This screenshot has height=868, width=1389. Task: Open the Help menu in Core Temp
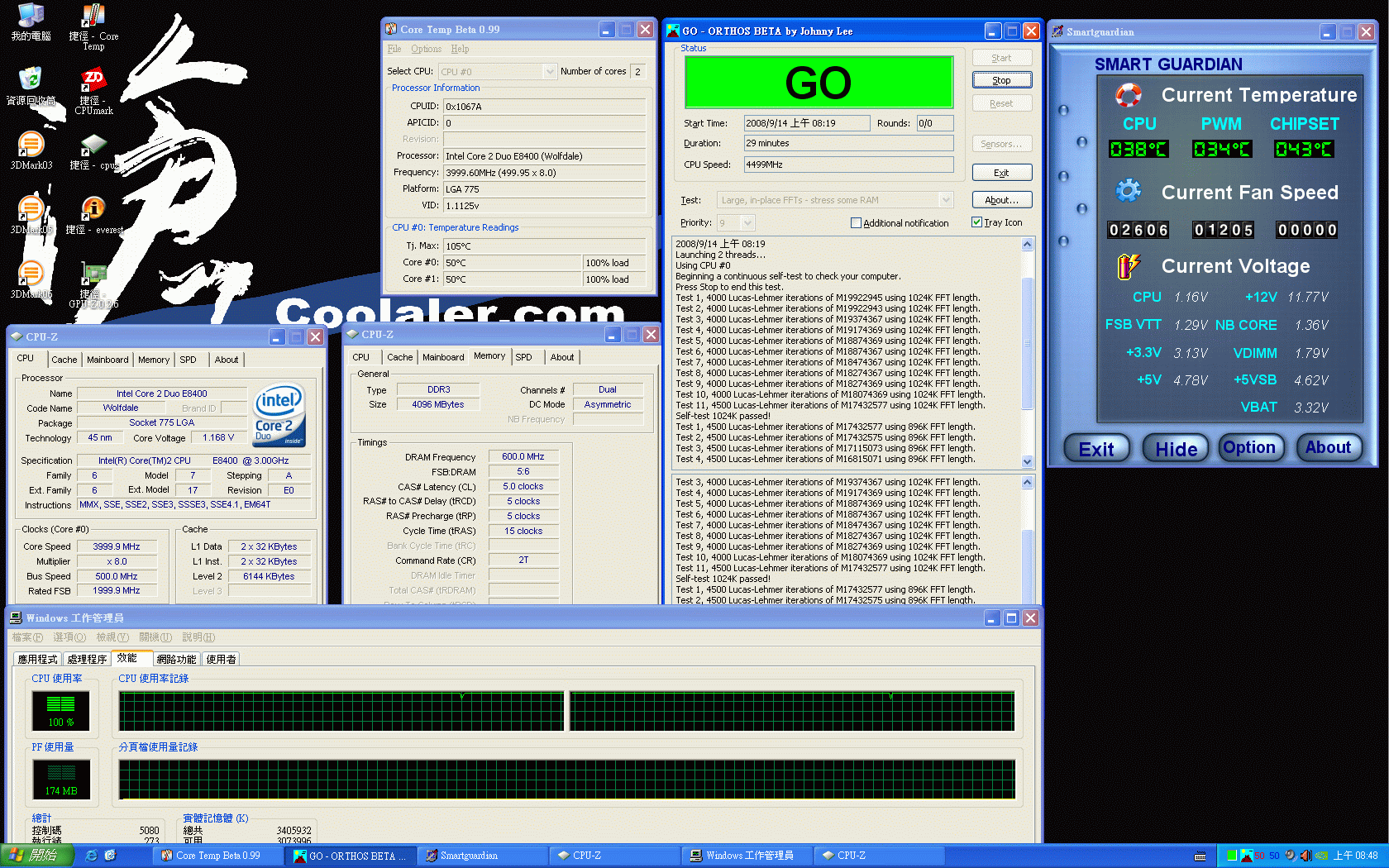[x=460, y=49]
